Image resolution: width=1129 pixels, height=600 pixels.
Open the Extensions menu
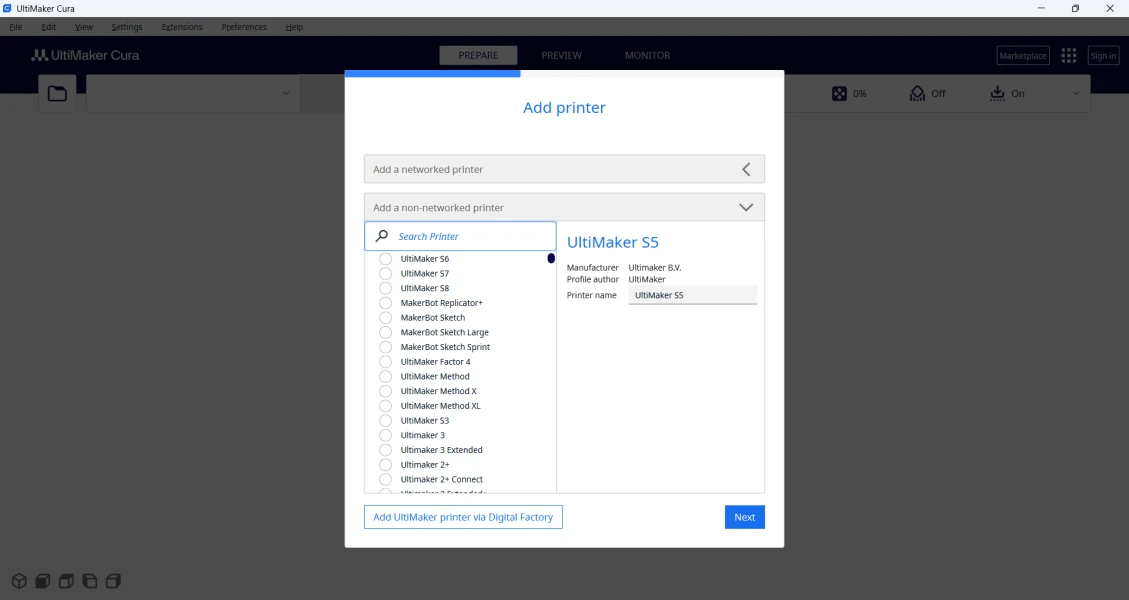coord(182,27)
